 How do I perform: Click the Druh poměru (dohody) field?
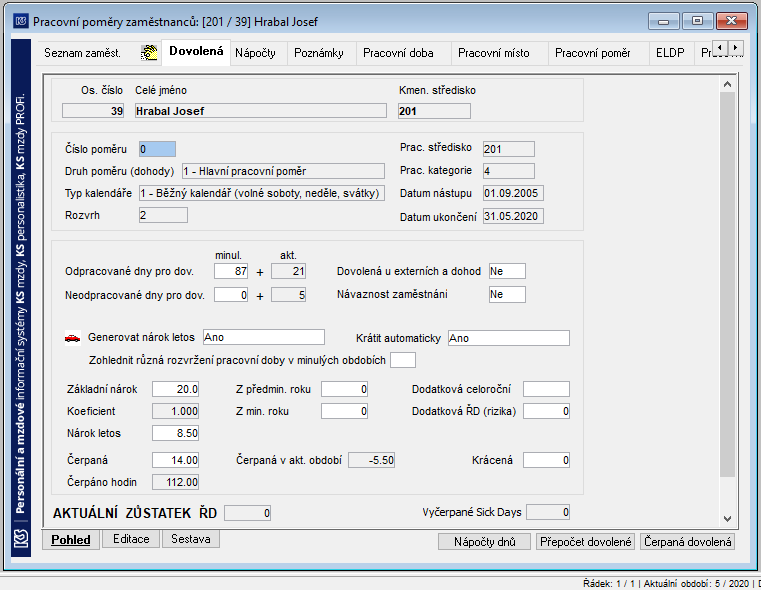[x=283, y=171]
